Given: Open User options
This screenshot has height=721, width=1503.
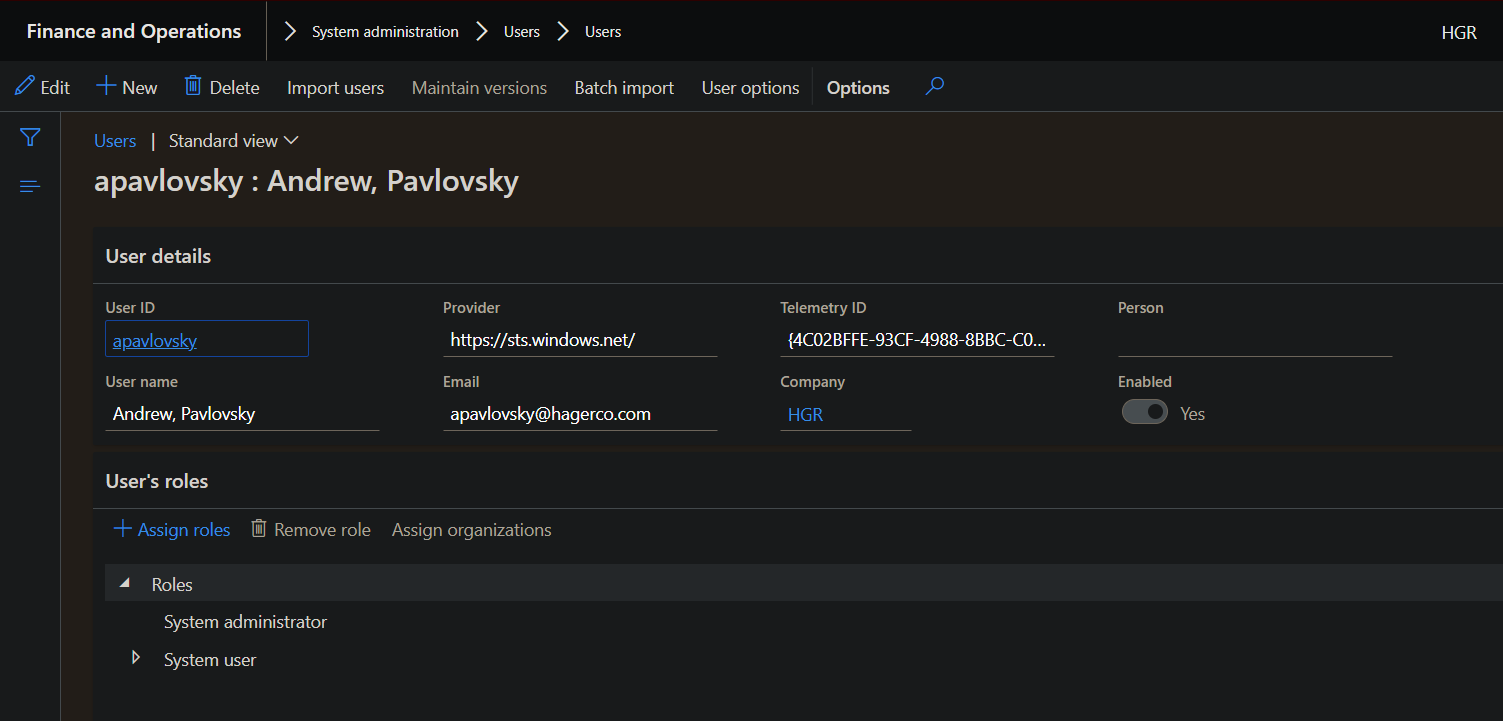Looking at the screenshot, I should (750, 88).
